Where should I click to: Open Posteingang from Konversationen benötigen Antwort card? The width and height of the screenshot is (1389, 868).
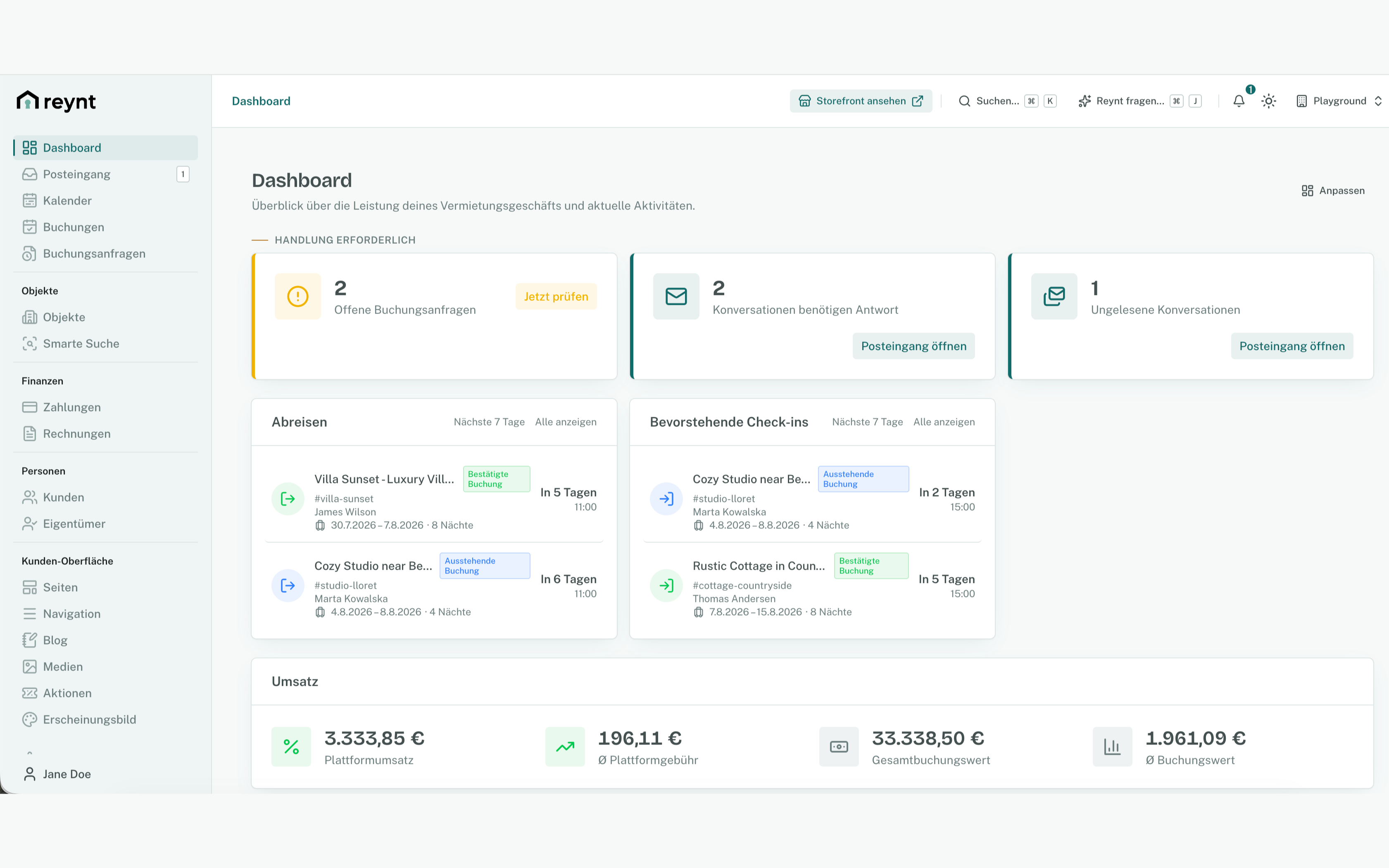913,346
